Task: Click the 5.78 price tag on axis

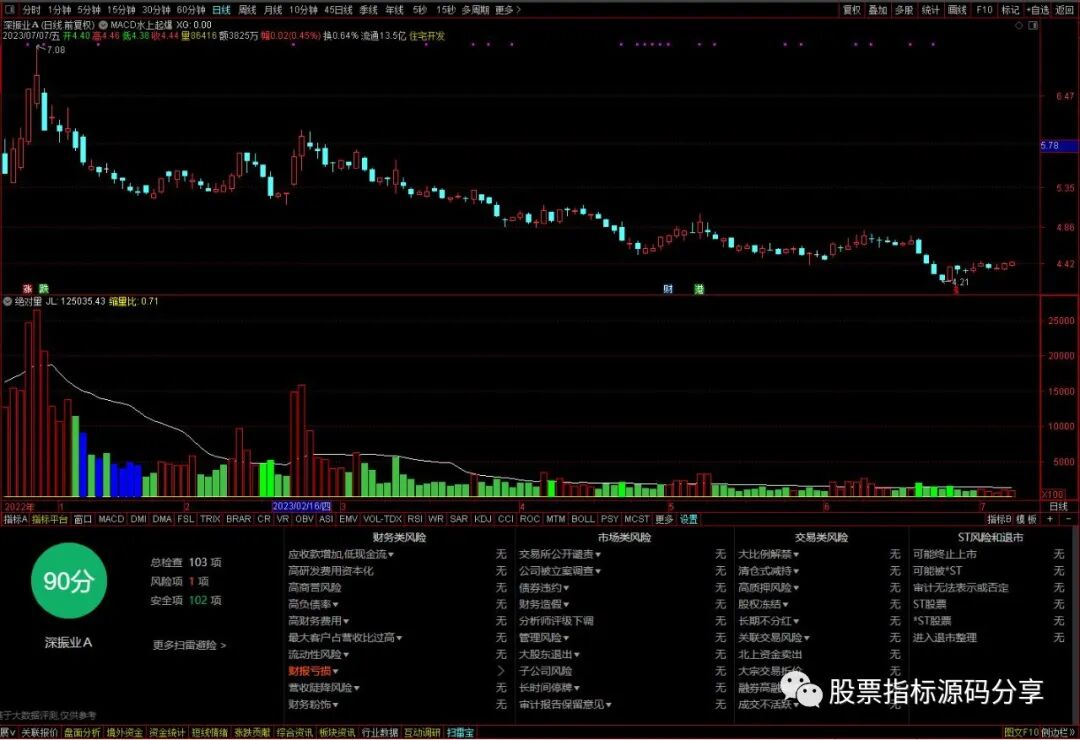Action: tap(1059, 146)
